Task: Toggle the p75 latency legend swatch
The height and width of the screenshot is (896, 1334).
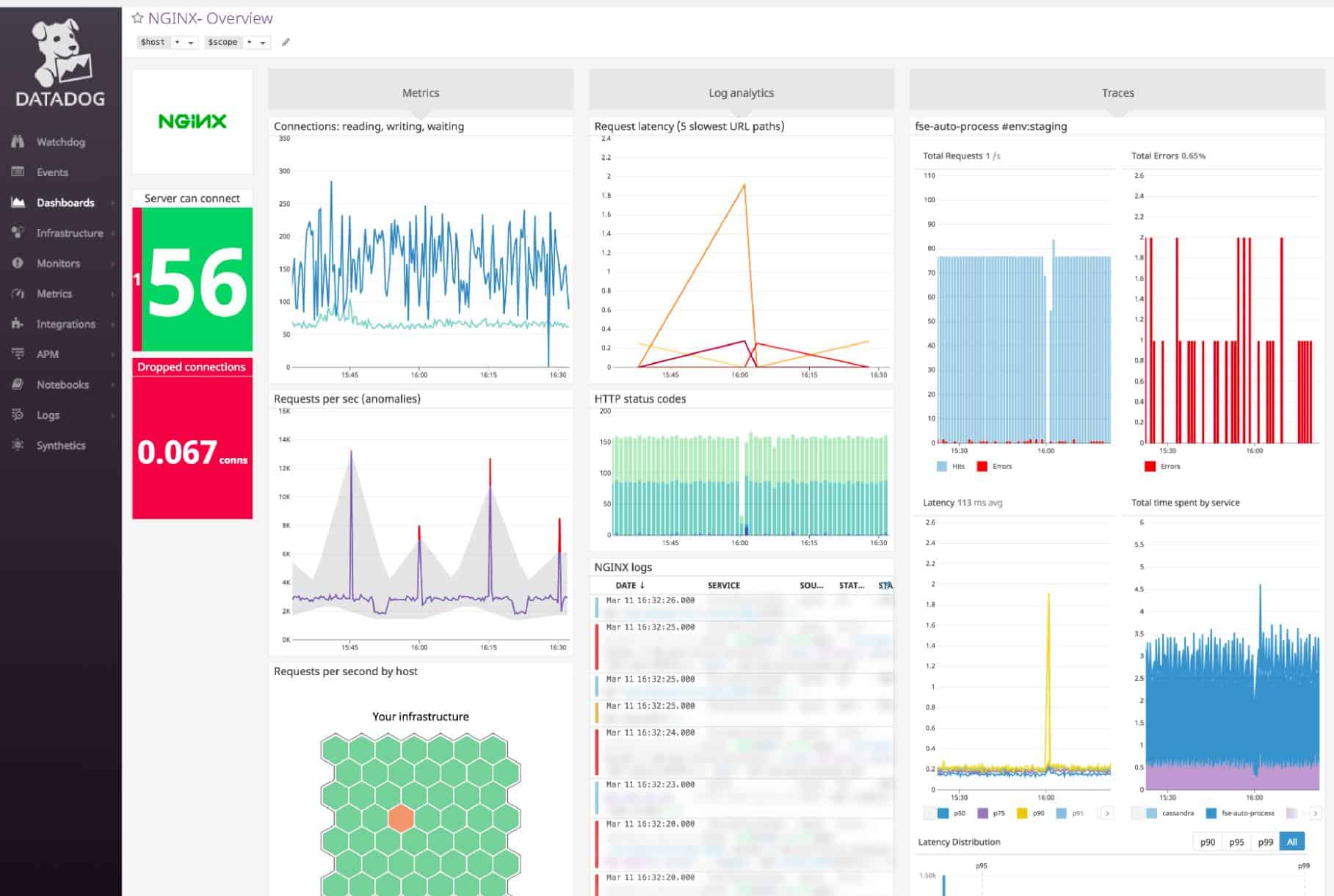Action: coord(983,813)
